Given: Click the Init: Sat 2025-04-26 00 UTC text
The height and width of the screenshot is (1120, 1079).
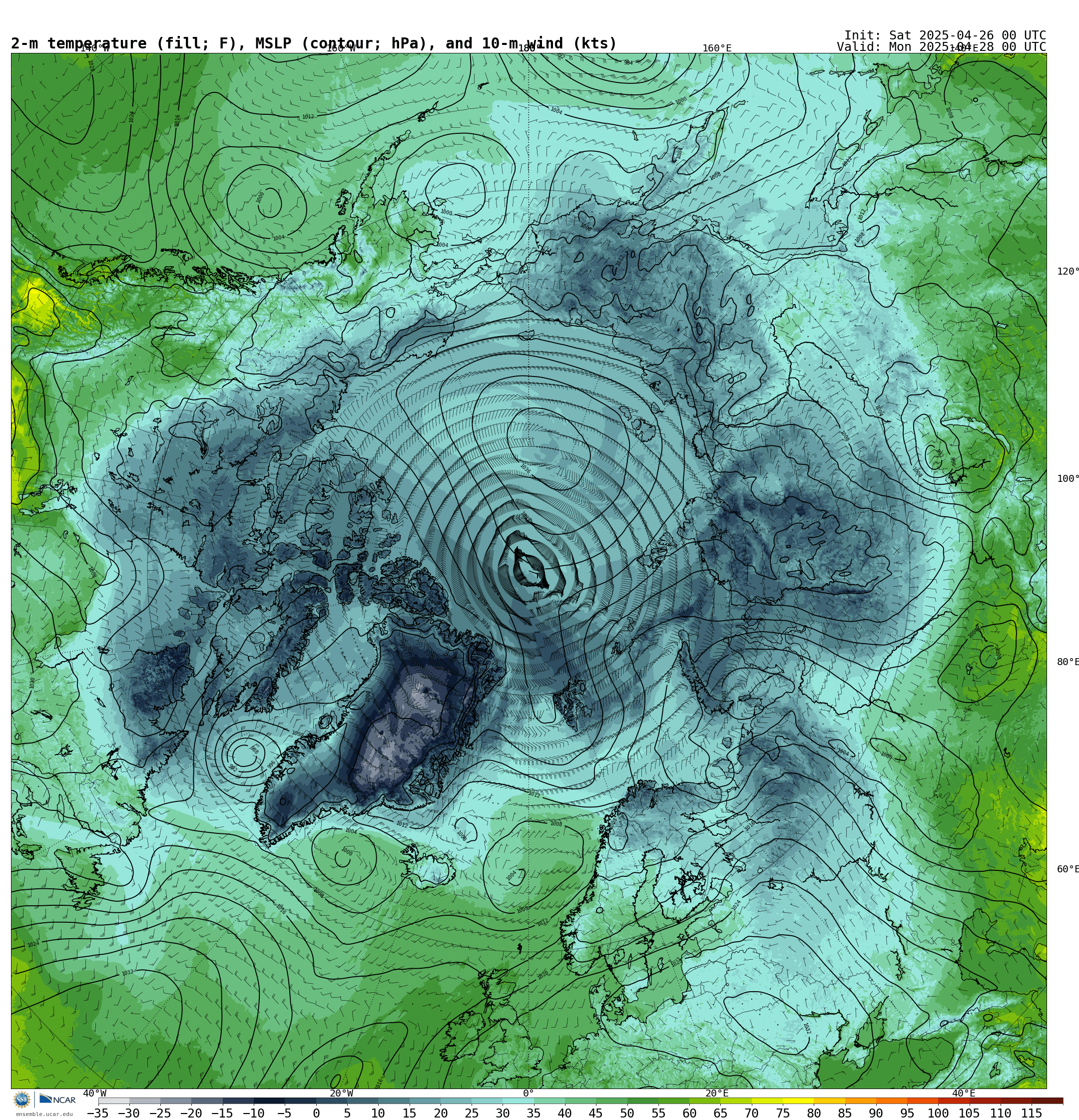Looking at the screenshot, I should (x=945, y=35).
